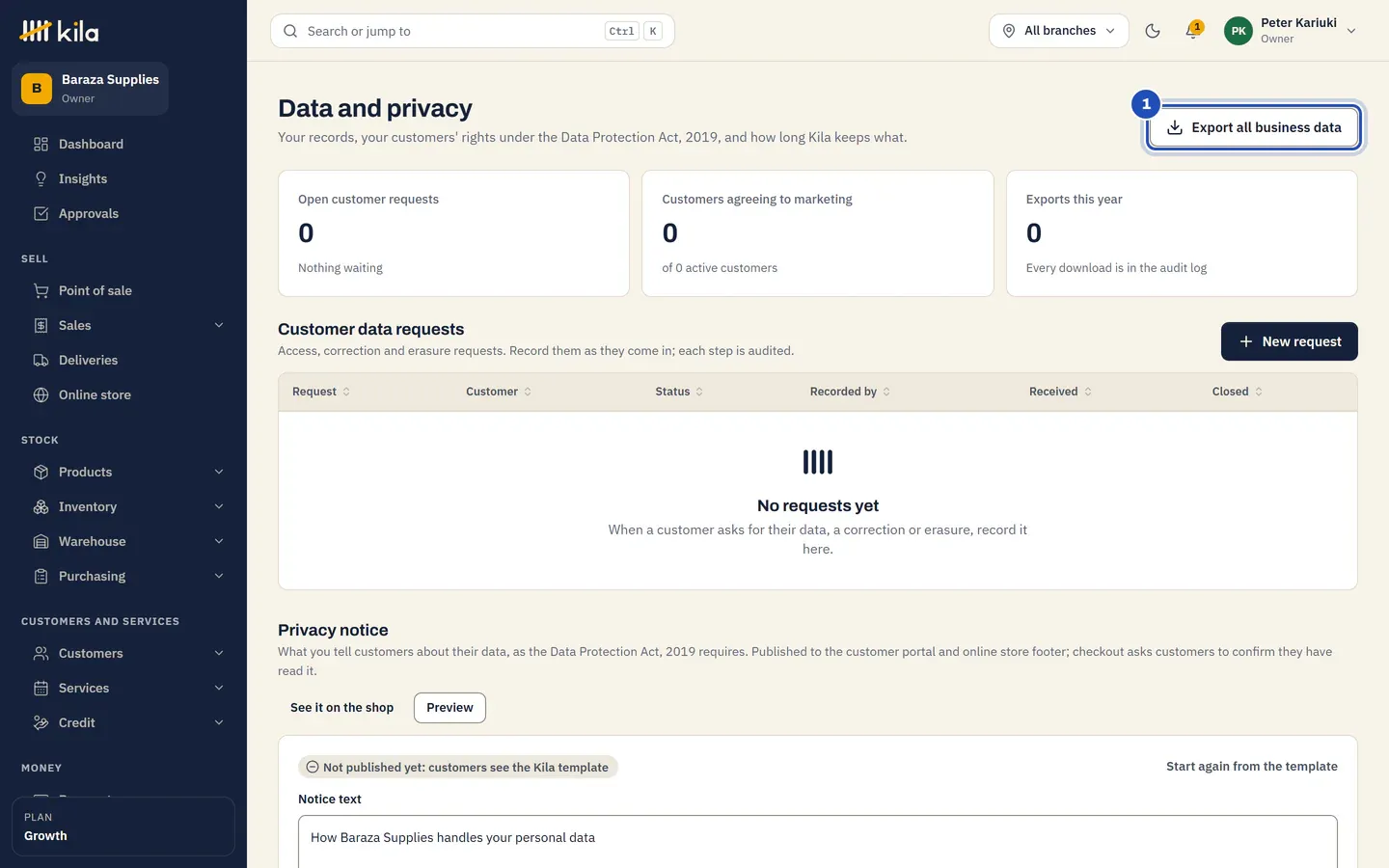Open notifications bell
Screen dimensions: 1389x868
(x=1193, y=31)
